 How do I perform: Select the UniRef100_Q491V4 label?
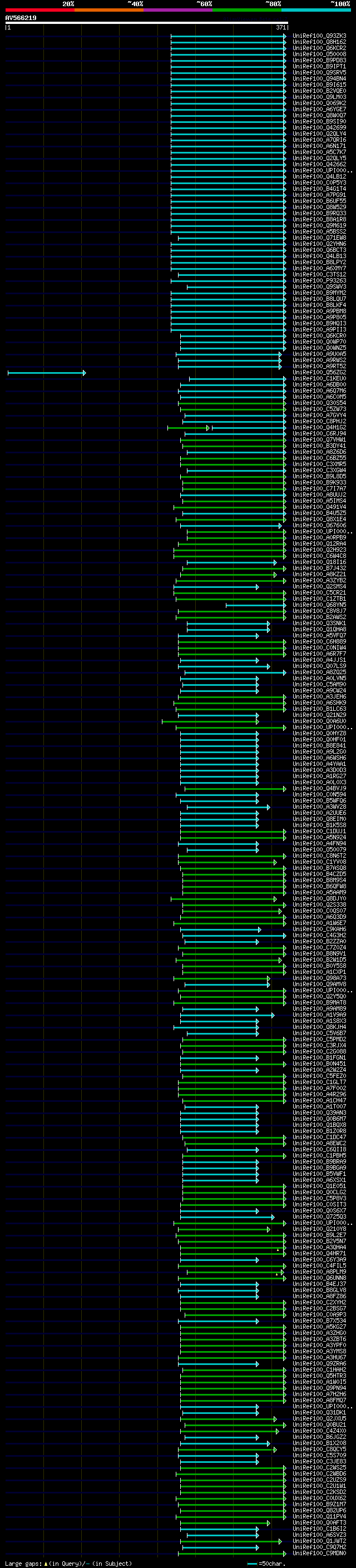(319, 507)
